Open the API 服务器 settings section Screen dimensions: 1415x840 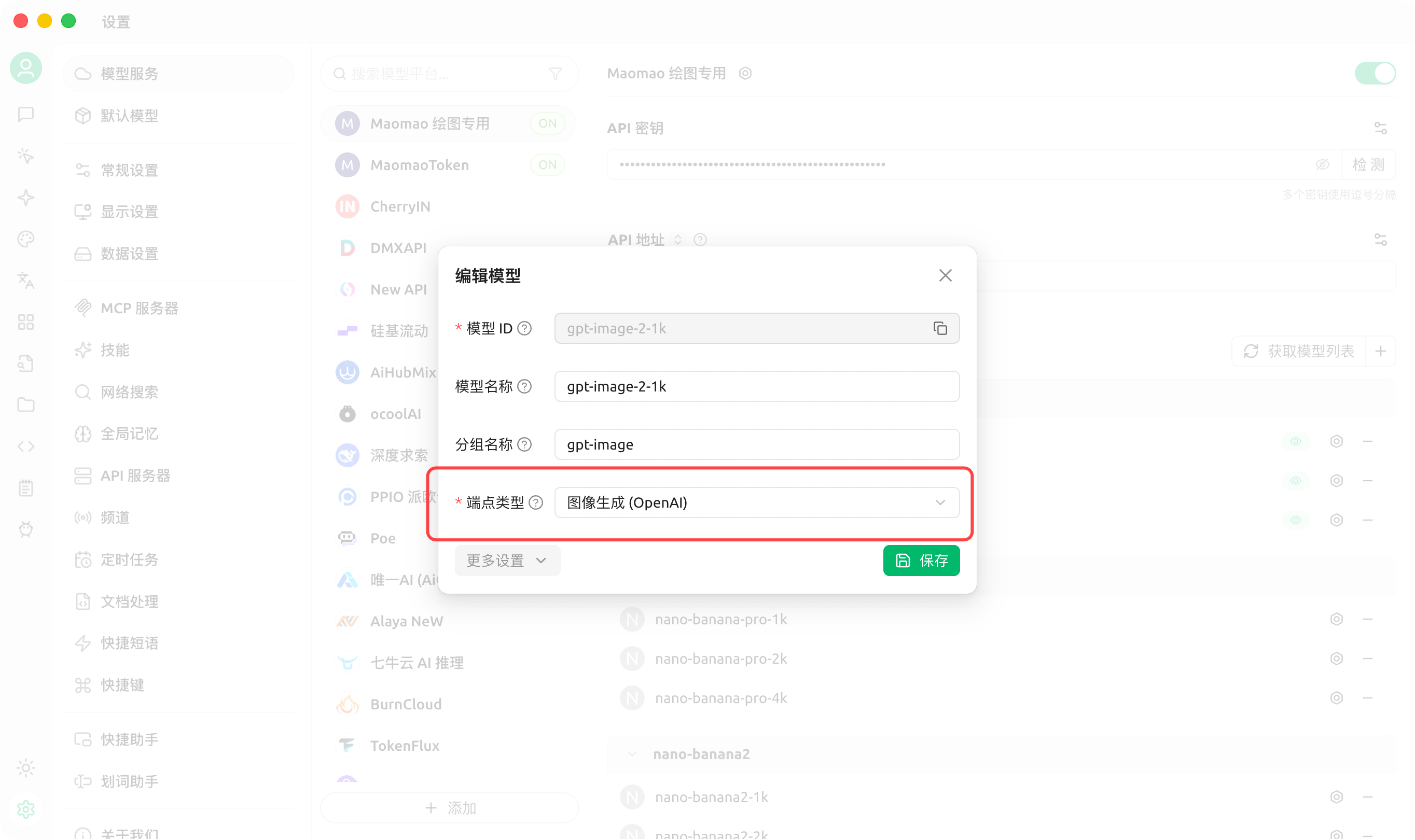coord(178,475)
